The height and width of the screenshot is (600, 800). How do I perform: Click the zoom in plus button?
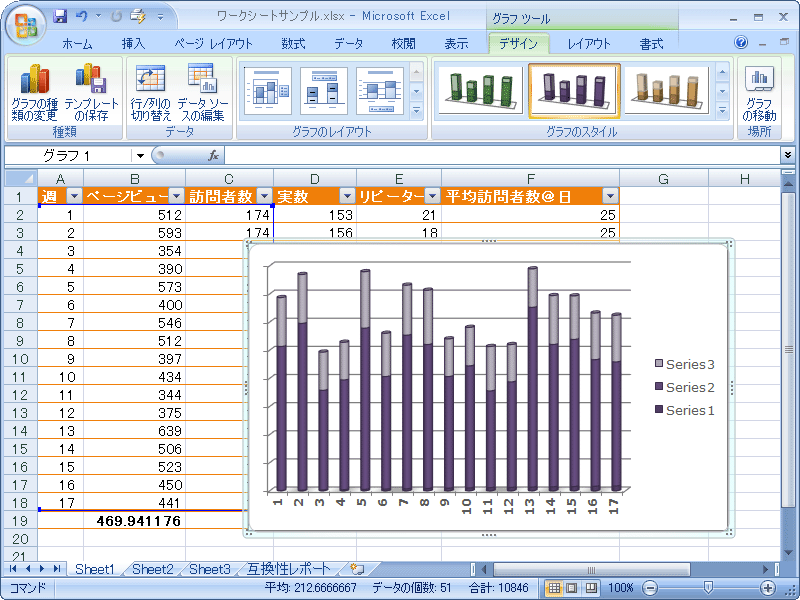(x=768, y=588)
